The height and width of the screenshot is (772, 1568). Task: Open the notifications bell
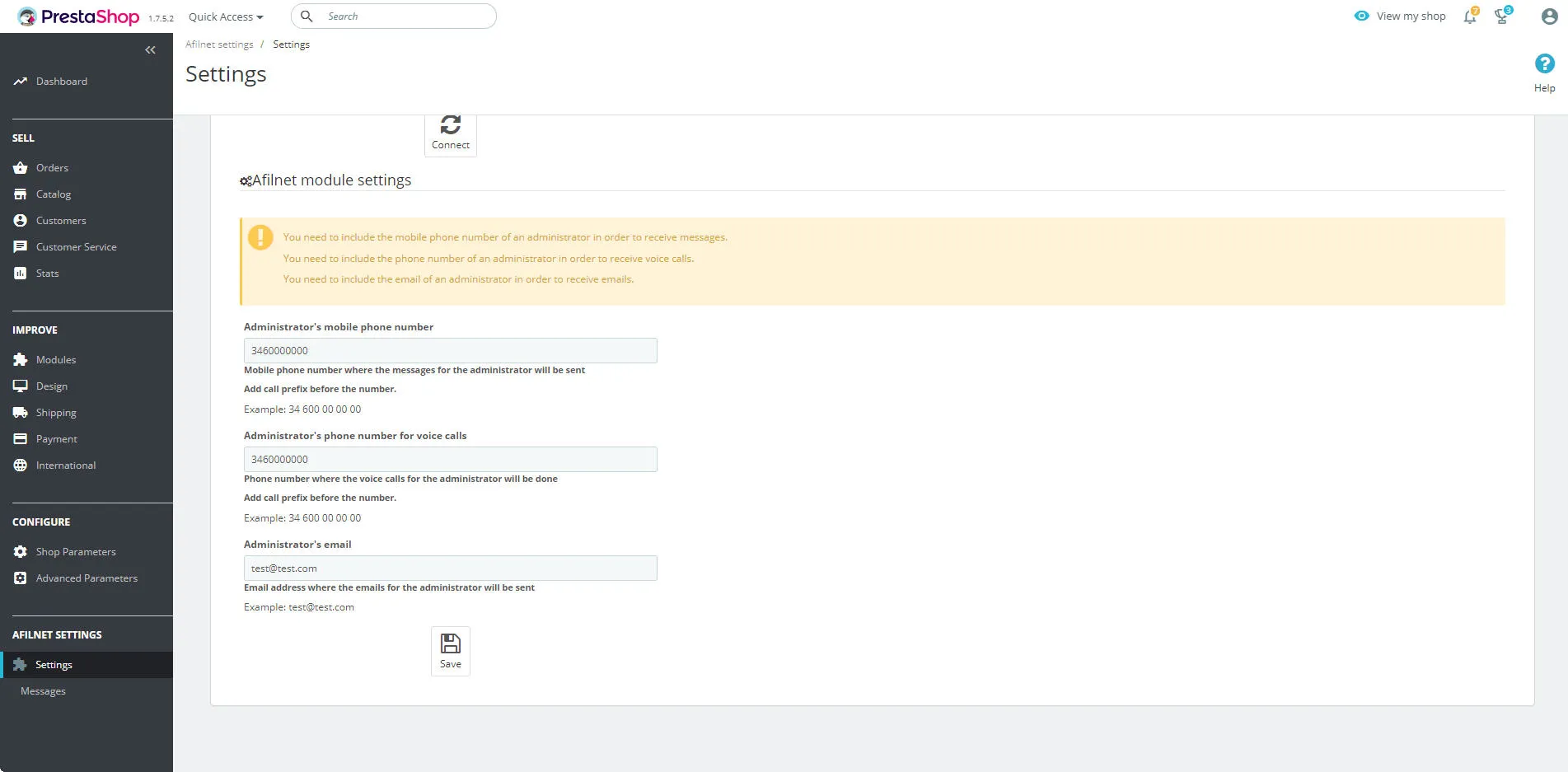click(x=1471, y=16)
